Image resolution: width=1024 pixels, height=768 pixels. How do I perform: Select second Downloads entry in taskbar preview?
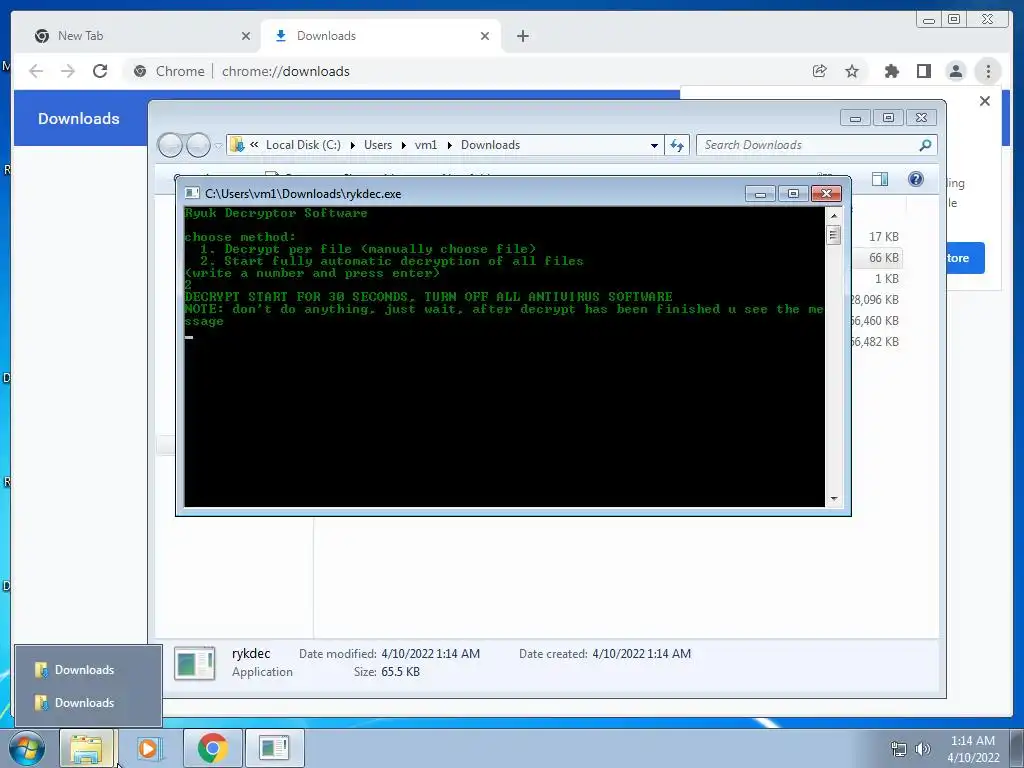tap(88, 703)
